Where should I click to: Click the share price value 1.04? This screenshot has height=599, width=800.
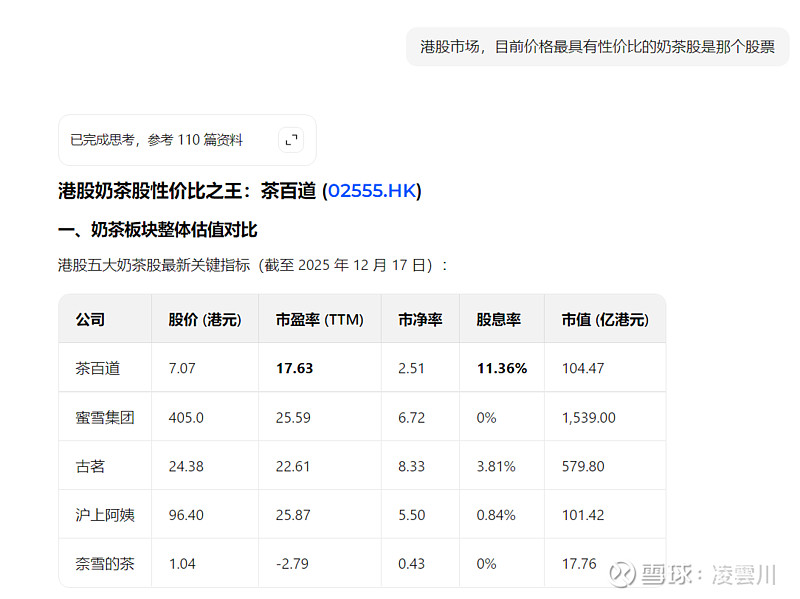182,564
